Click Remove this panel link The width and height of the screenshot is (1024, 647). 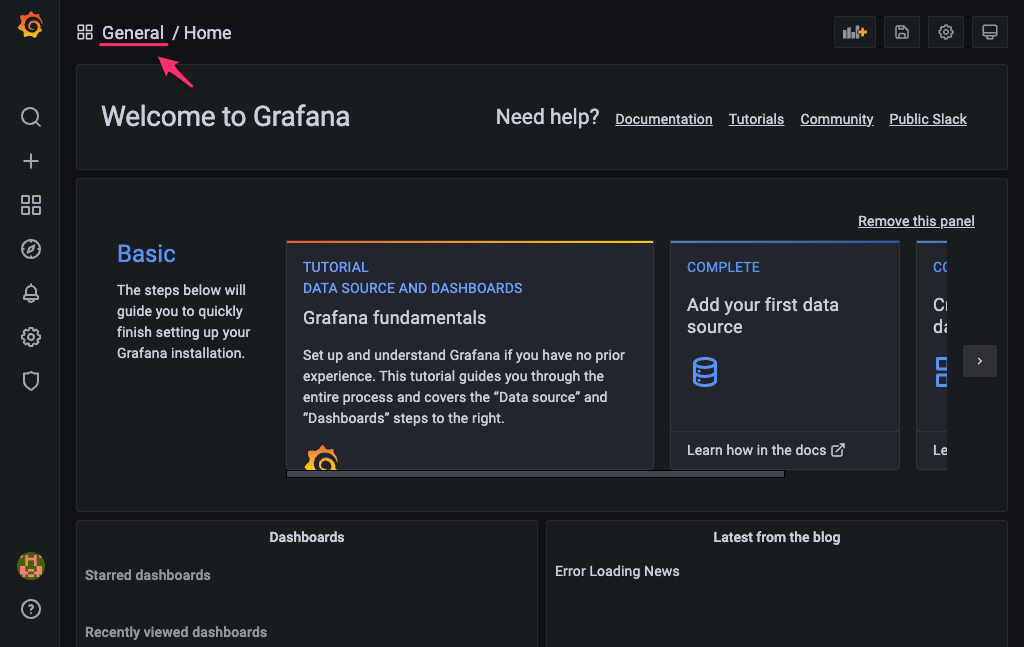point(916,221)
